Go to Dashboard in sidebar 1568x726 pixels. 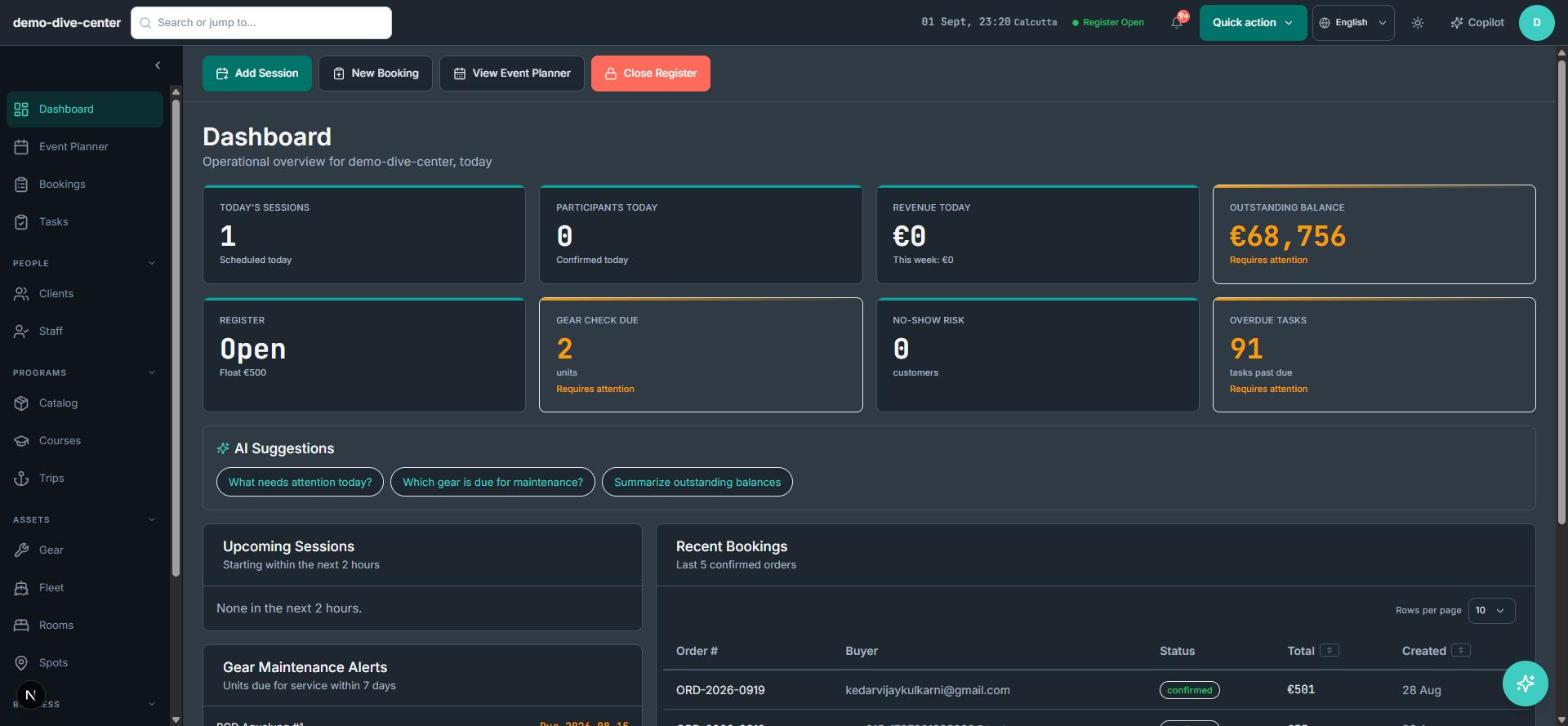click(85, 109)
